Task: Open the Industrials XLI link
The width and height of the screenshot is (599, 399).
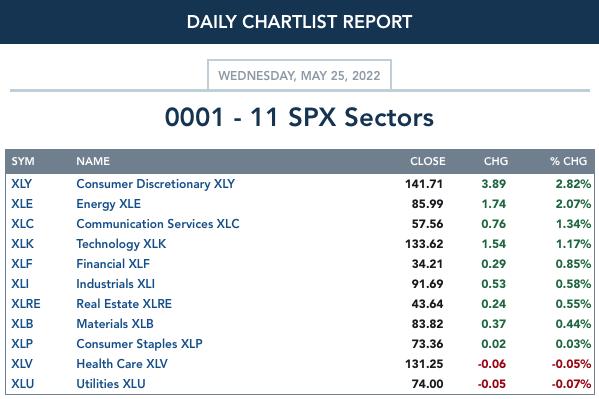Action: pos(115,284)
